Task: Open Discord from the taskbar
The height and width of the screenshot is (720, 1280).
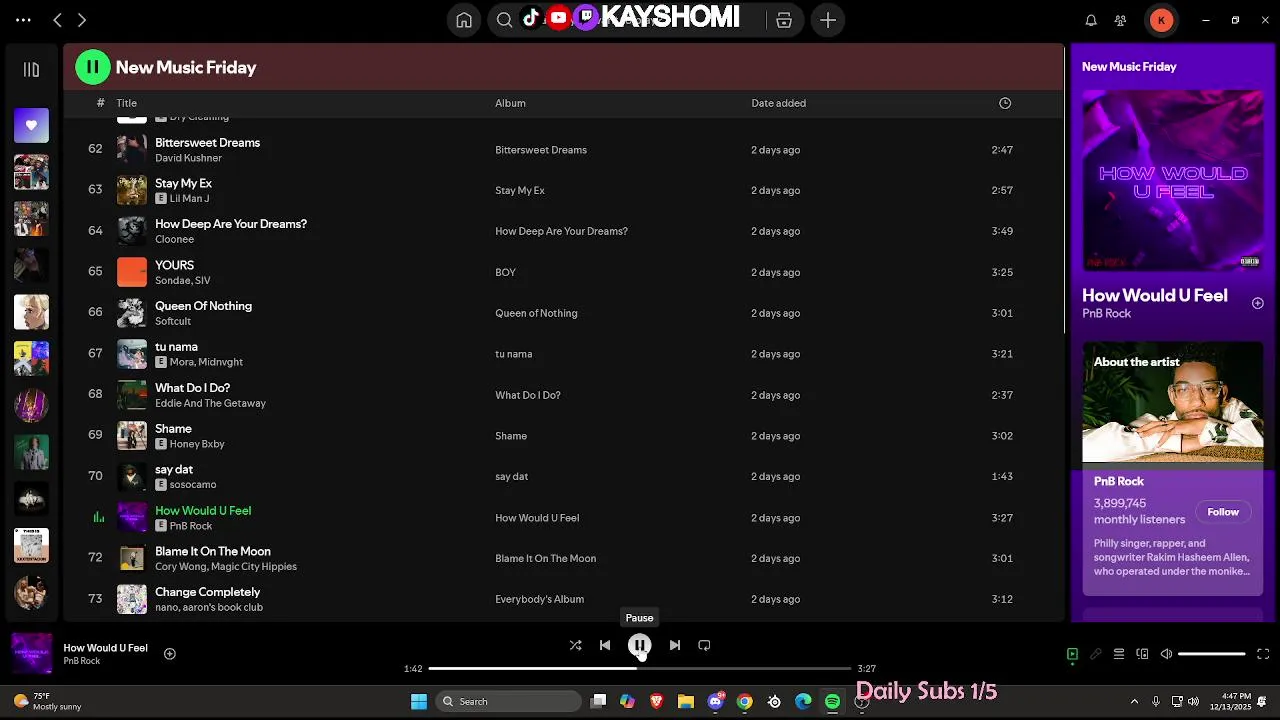Action: tap(715, 701)
